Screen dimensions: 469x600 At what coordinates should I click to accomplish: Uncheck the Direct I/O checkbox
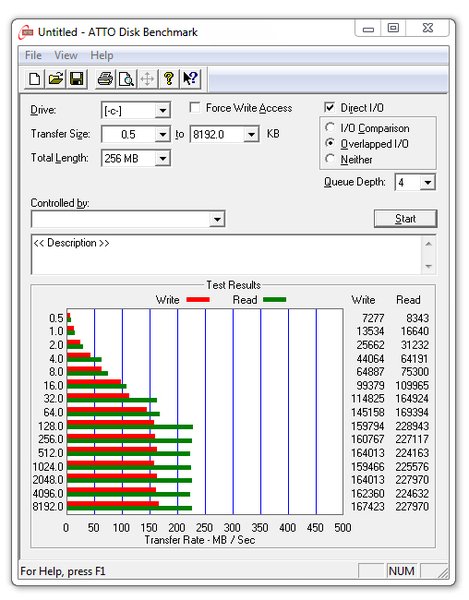pyautogui.click(x=329, y=107)
